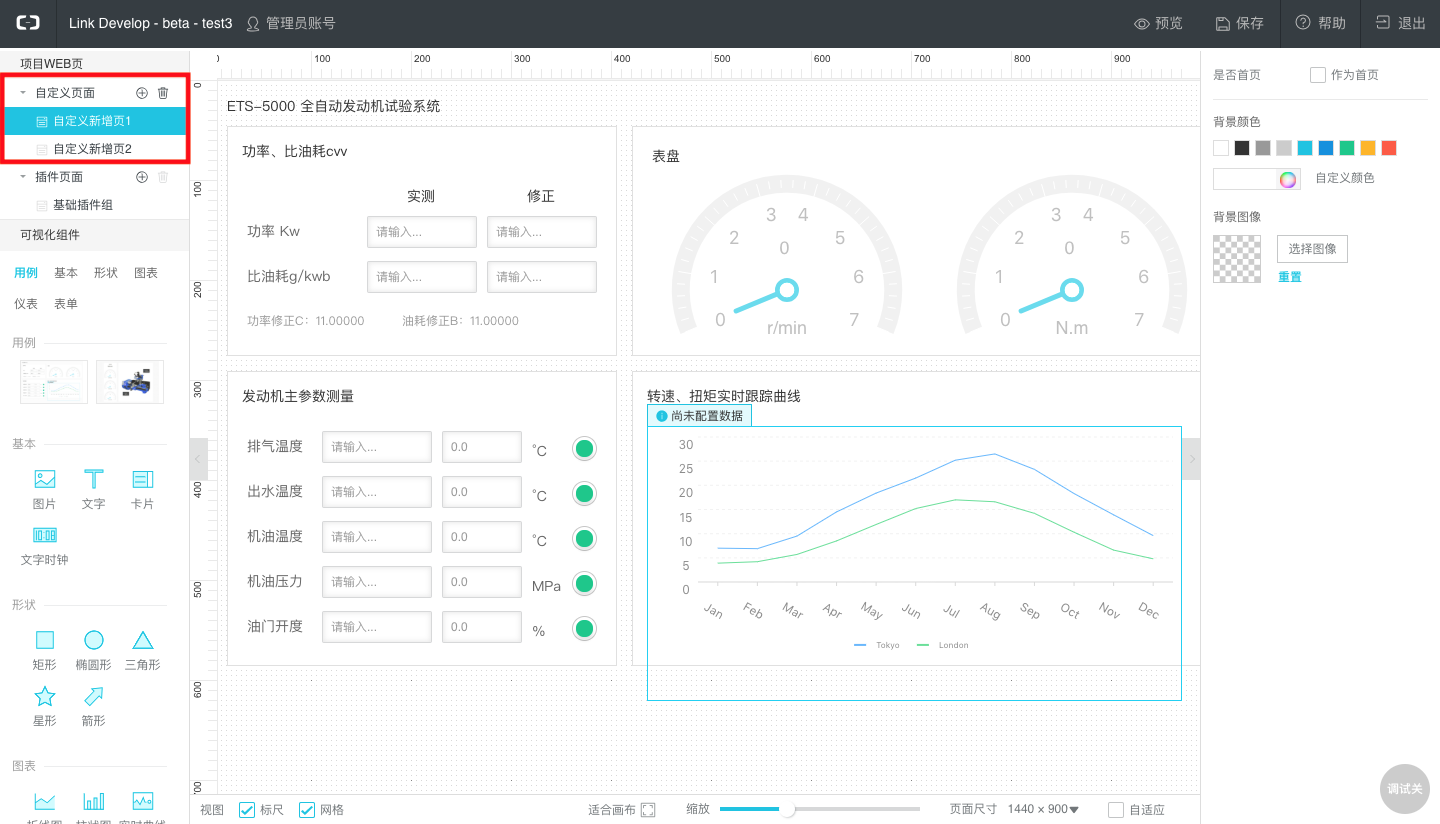
Task: Tick the 作为首页 checkbox
Action: pos(1318,75)
